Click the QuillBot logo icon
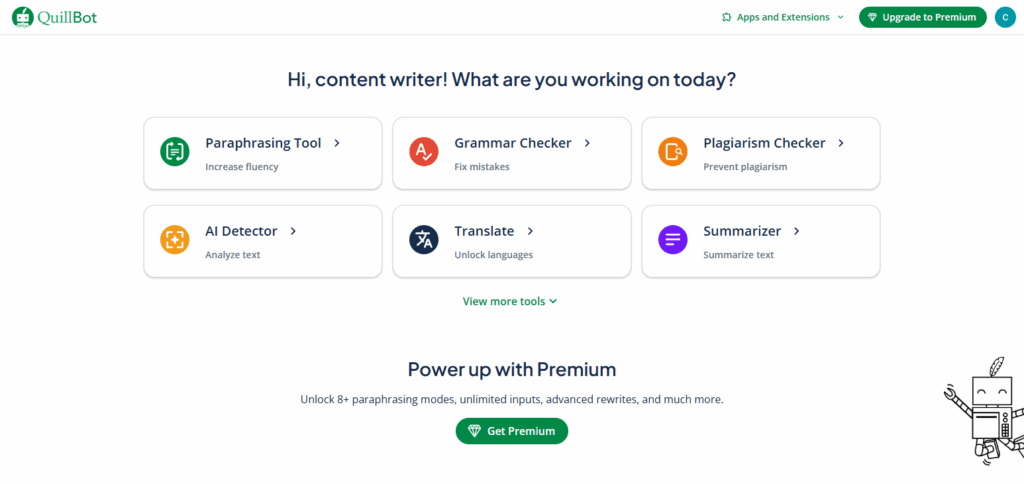The width and height of the screenshot is (1024, 484). tap(22, 17)
